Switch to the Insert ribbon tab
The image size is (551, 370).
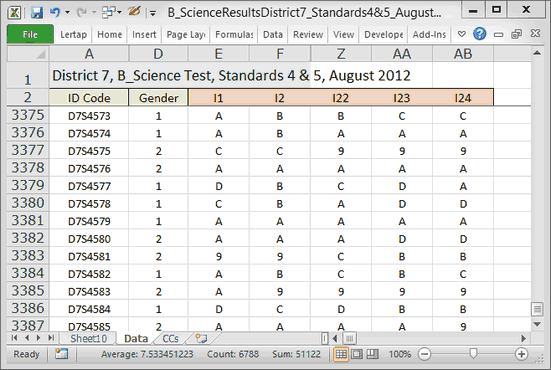(144, 34)
